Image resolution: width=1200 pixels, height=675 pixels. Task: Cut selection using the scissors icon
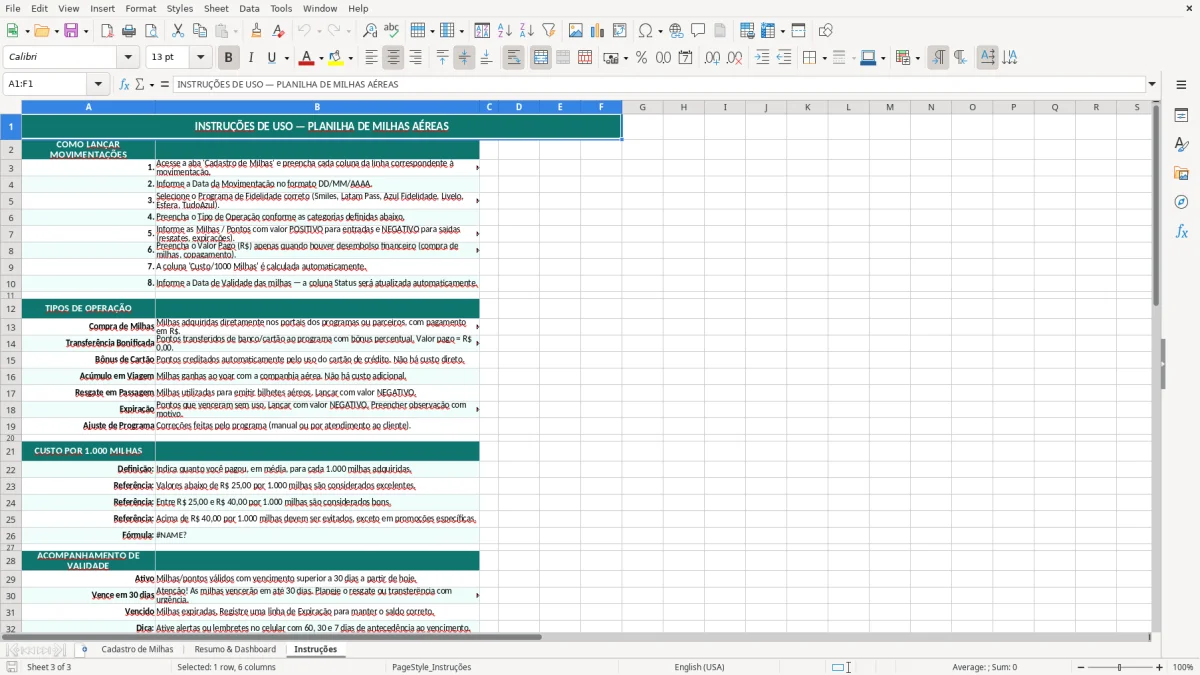(178, 31)
